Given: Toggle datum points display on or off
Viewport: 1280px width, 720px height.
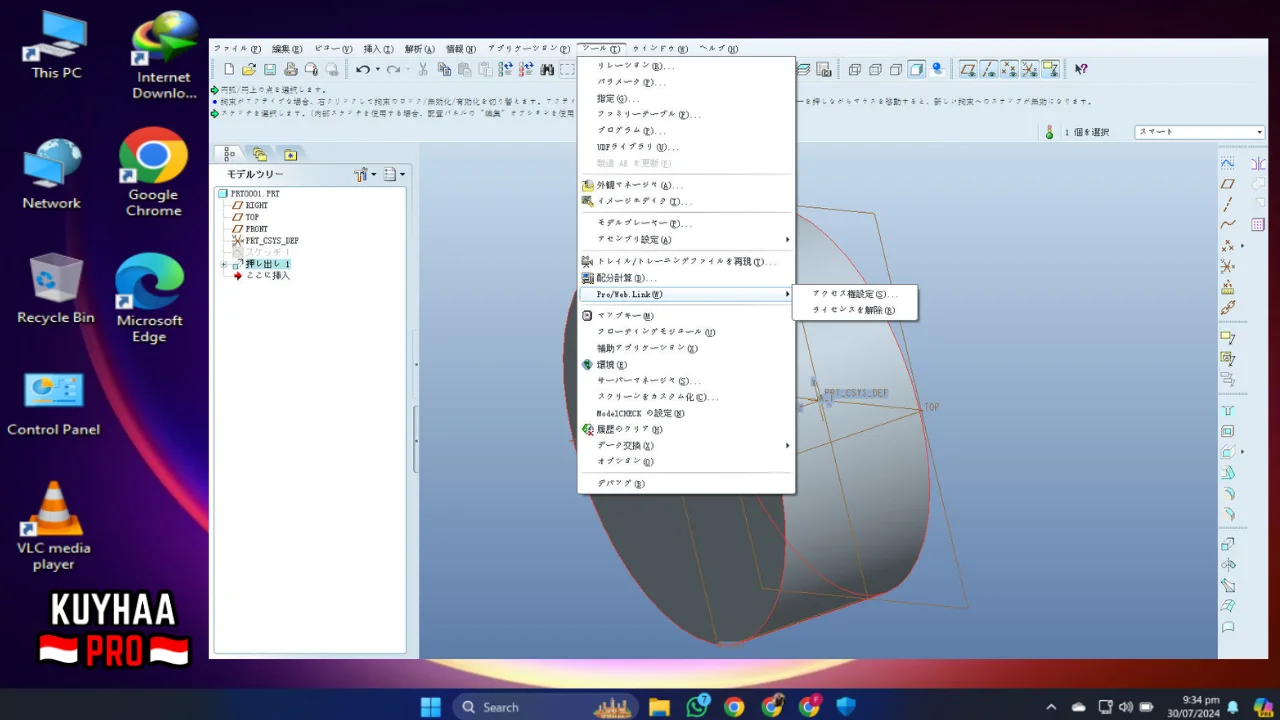Looking at the screenshot, I should (x=1009, y=69).
